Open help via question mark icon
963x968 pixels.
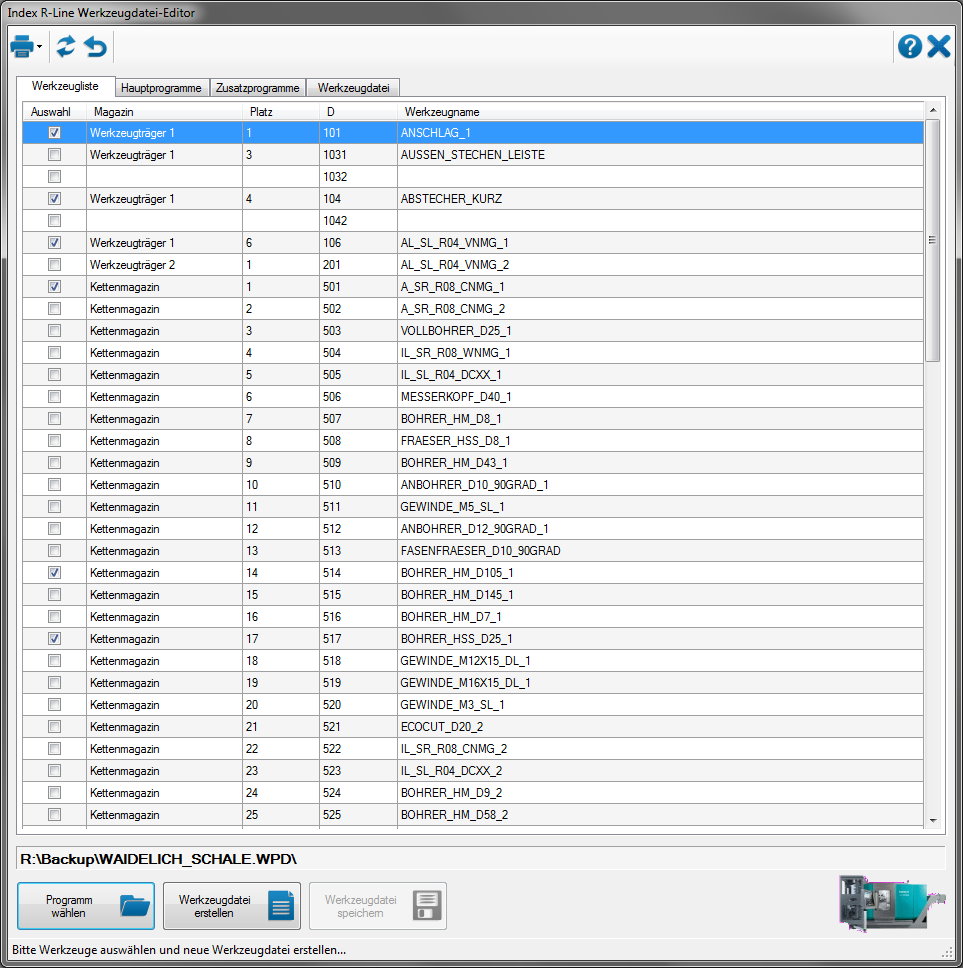click(x=909, y=46)
